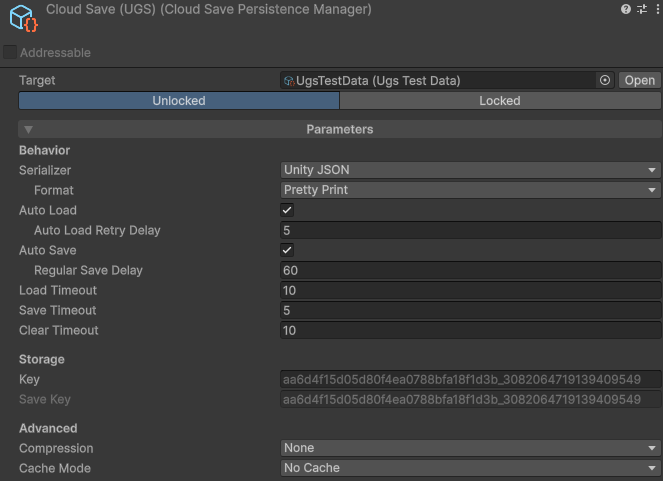Click the Cloud Save (UGS) title text
The height and width of the screenshot is (481, 663).
pyautogui.click(x=208, y=9)
